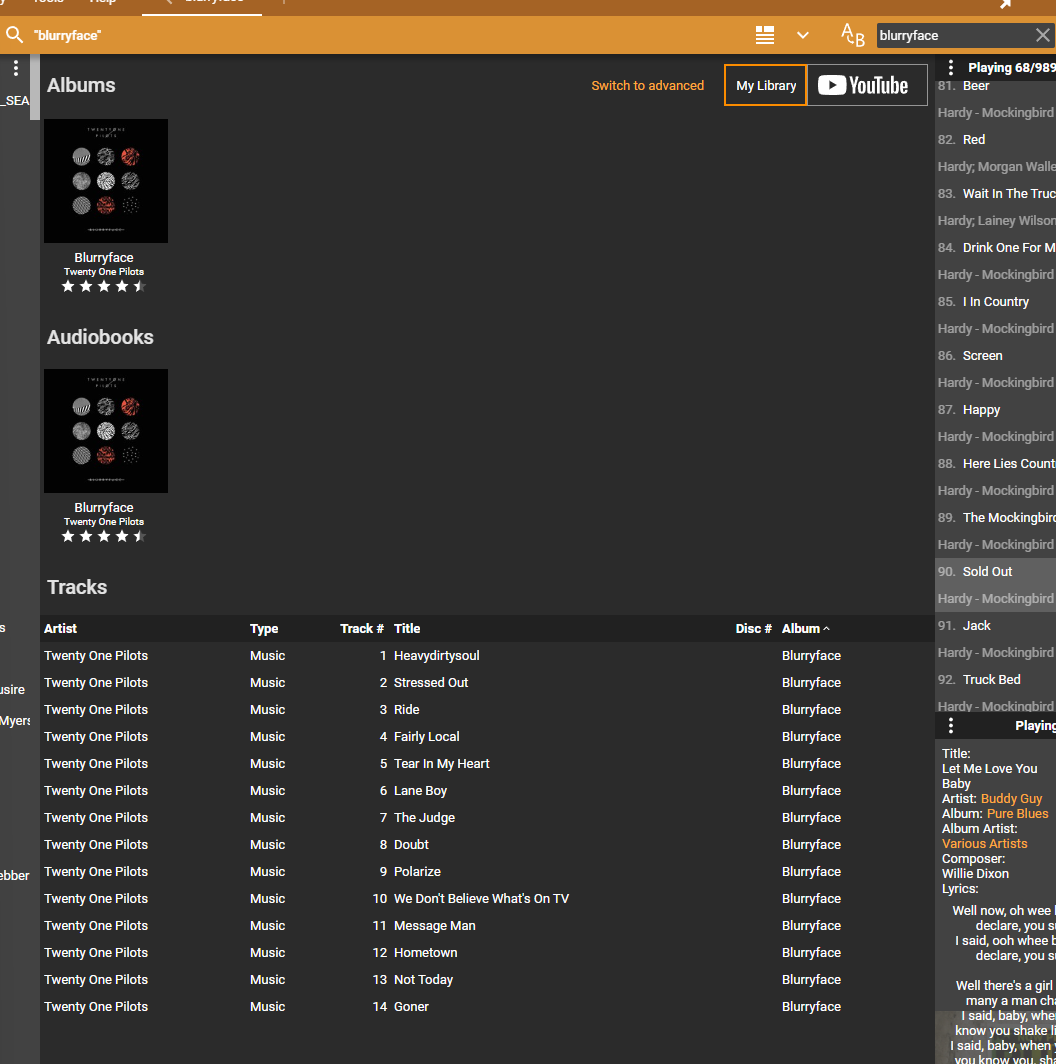This screenshot has width=1056, height=1064.
Task: Expand the view options dropdown arrow
Action: click(x=802, y=35)
